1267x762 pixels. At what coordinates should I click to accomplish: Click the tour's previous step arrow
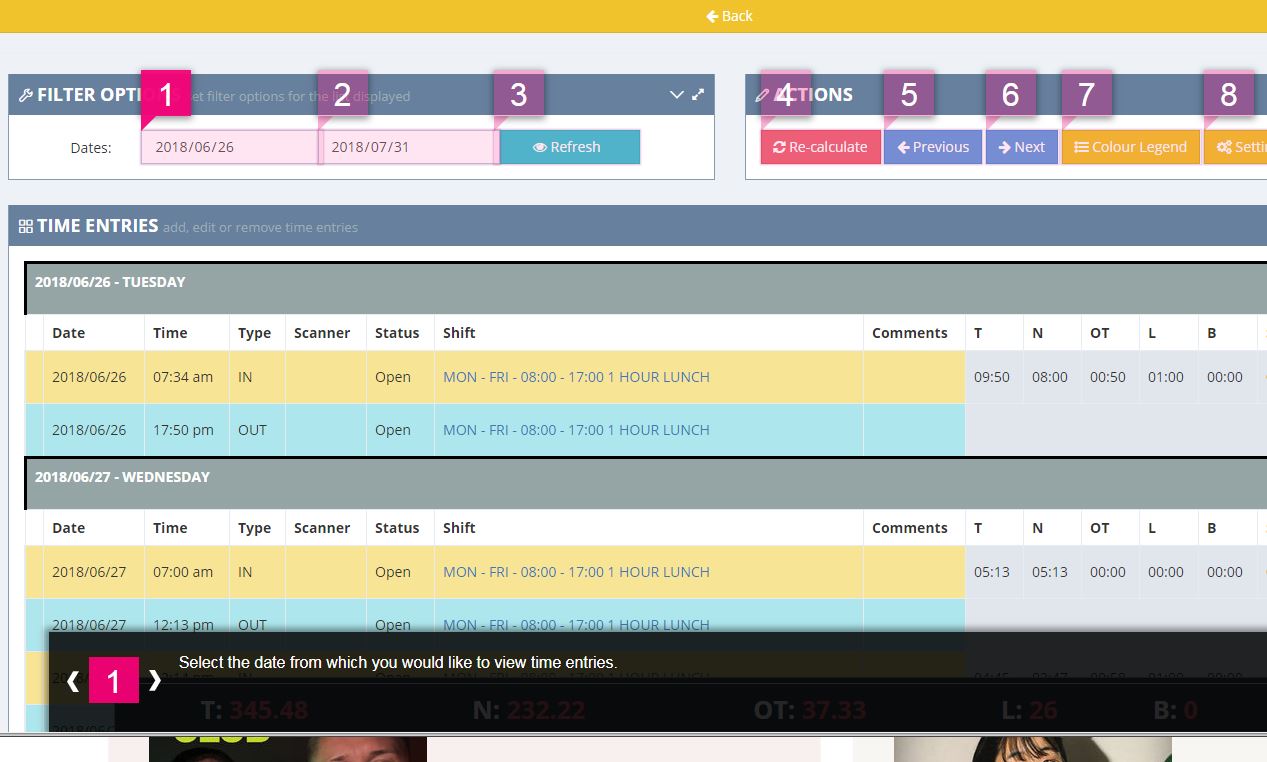click(x=73, y=682)
